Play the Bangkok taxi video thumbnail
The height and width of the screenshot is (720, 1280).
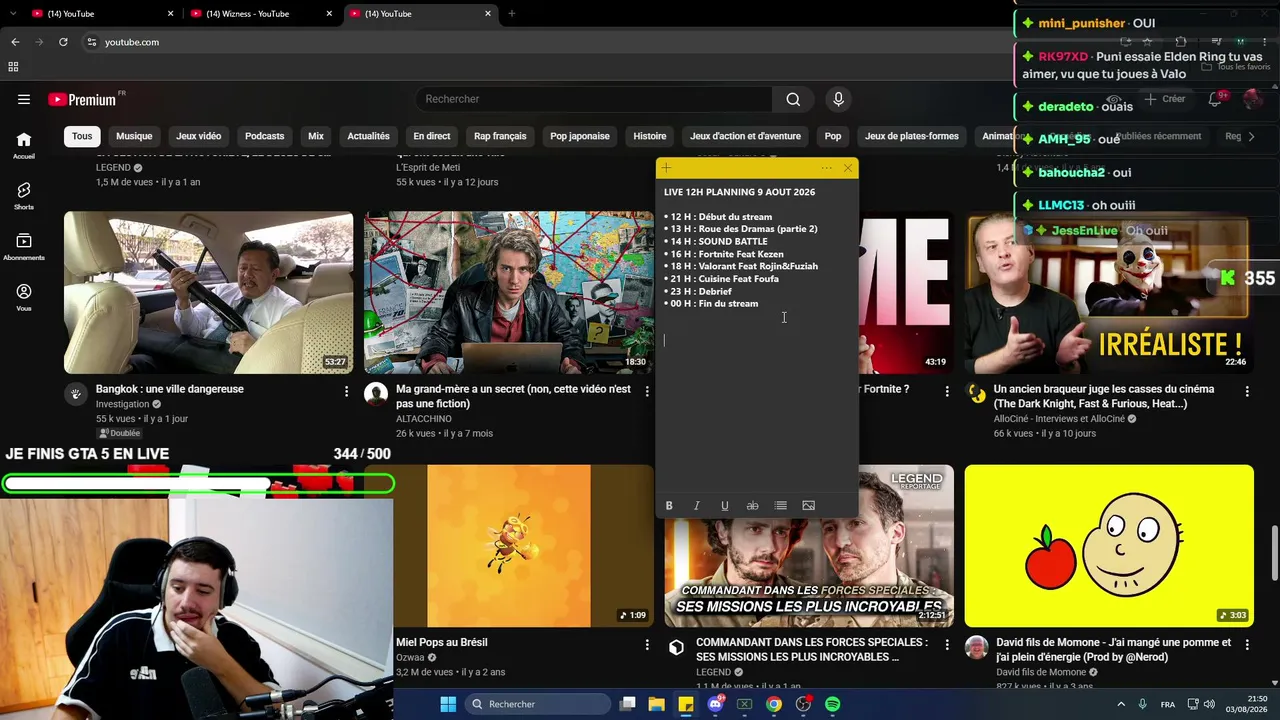coord(209,293)
